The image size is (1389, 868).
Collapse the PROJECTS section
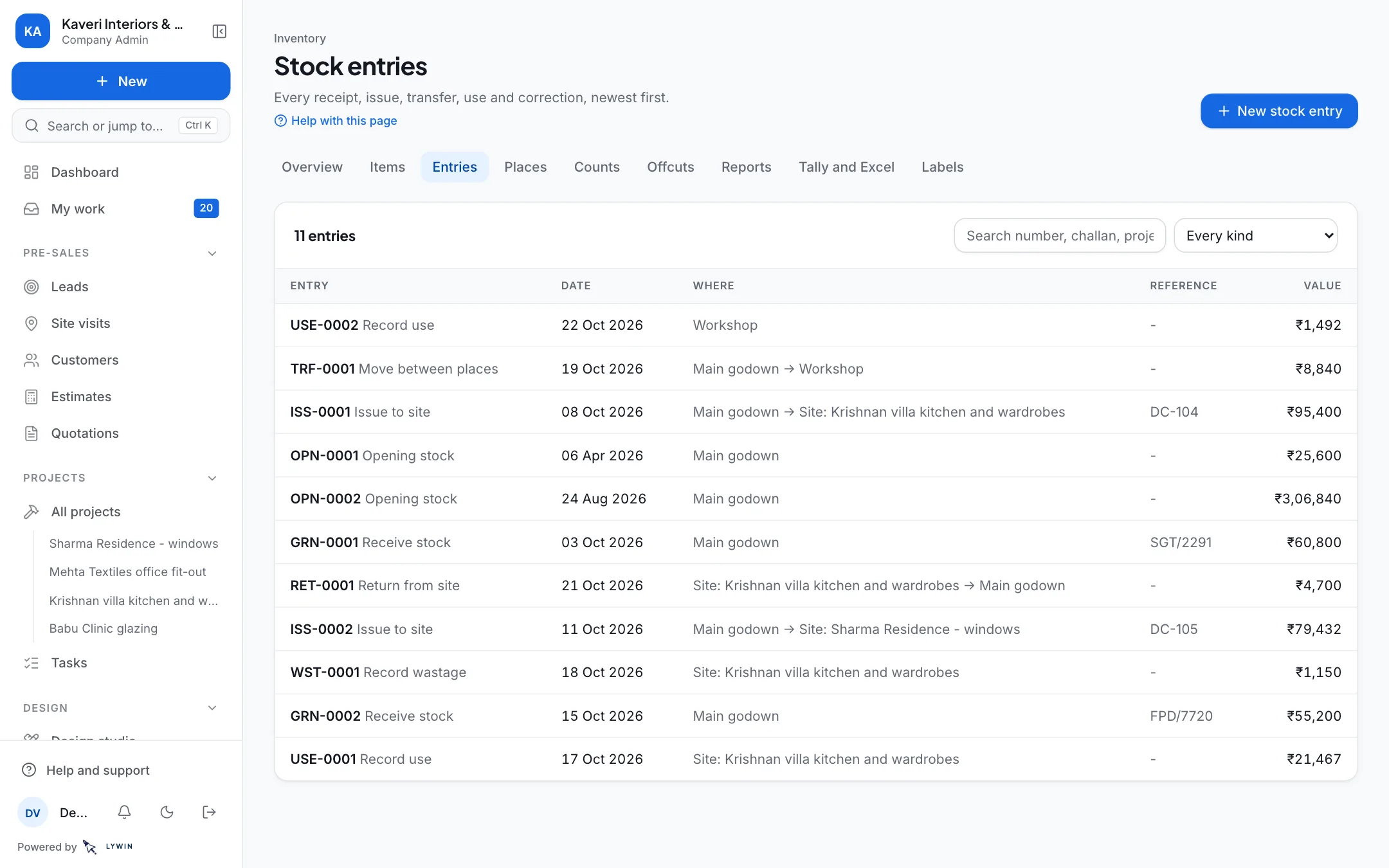(x=212, y=478)
